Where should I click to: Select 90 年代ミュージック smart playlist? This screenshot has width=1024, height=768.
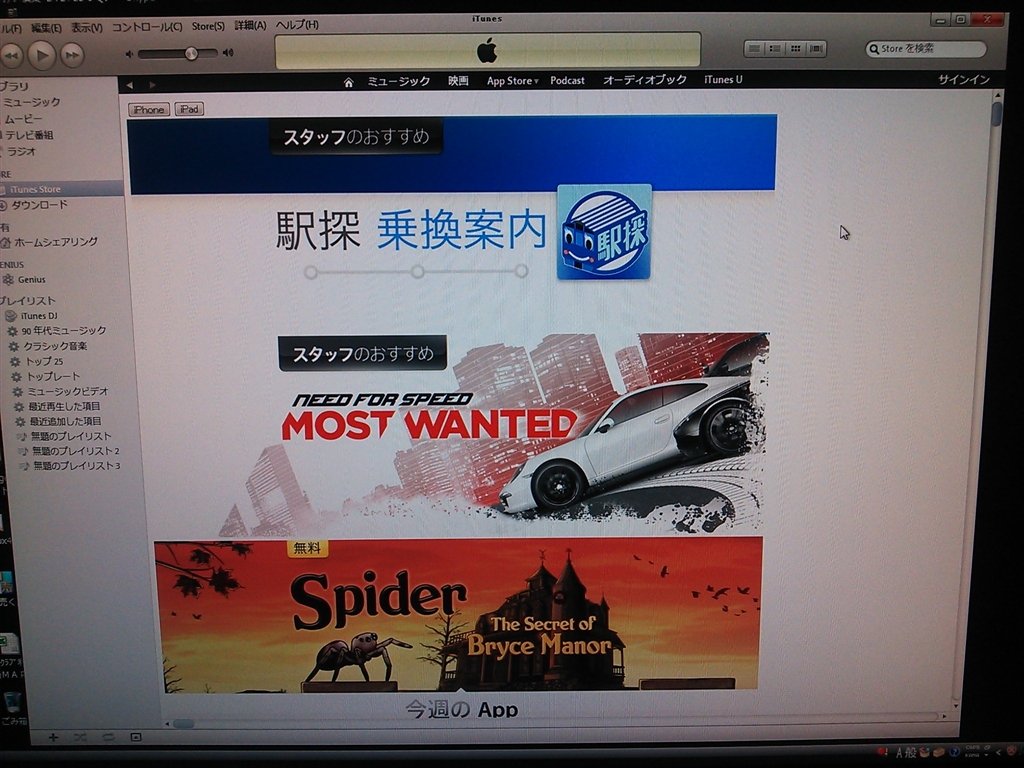pyautogui.click(x=63, y=331)
